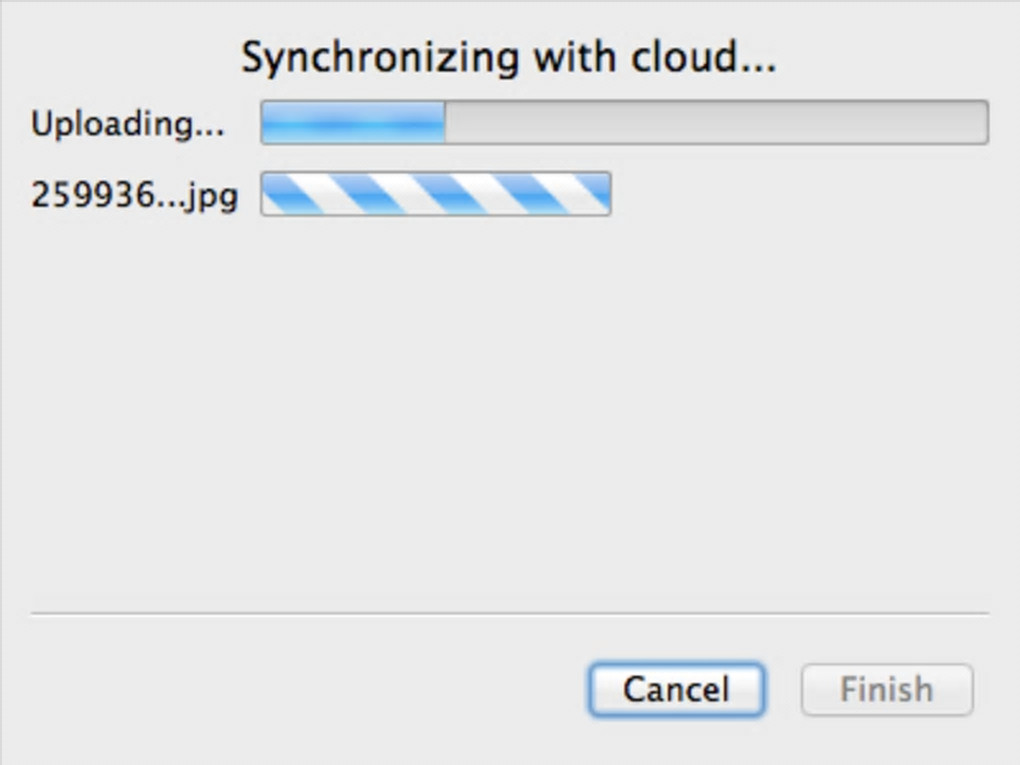1020x765 pixels.
Task: Click the blue filled part of the Uploading bar
Action: click(x=353, y=123)
